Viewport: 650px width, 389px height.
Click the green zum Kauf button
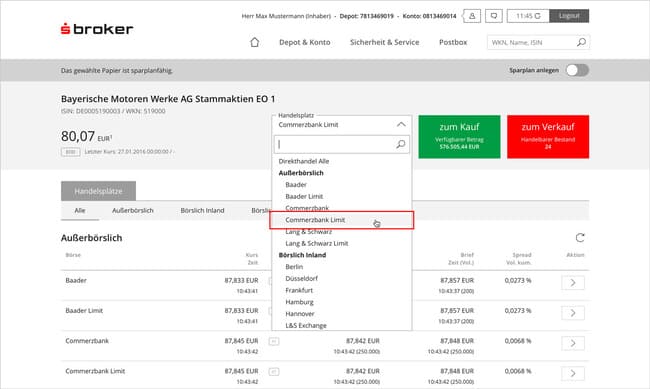pyautogui.click(x=459, y=137)
